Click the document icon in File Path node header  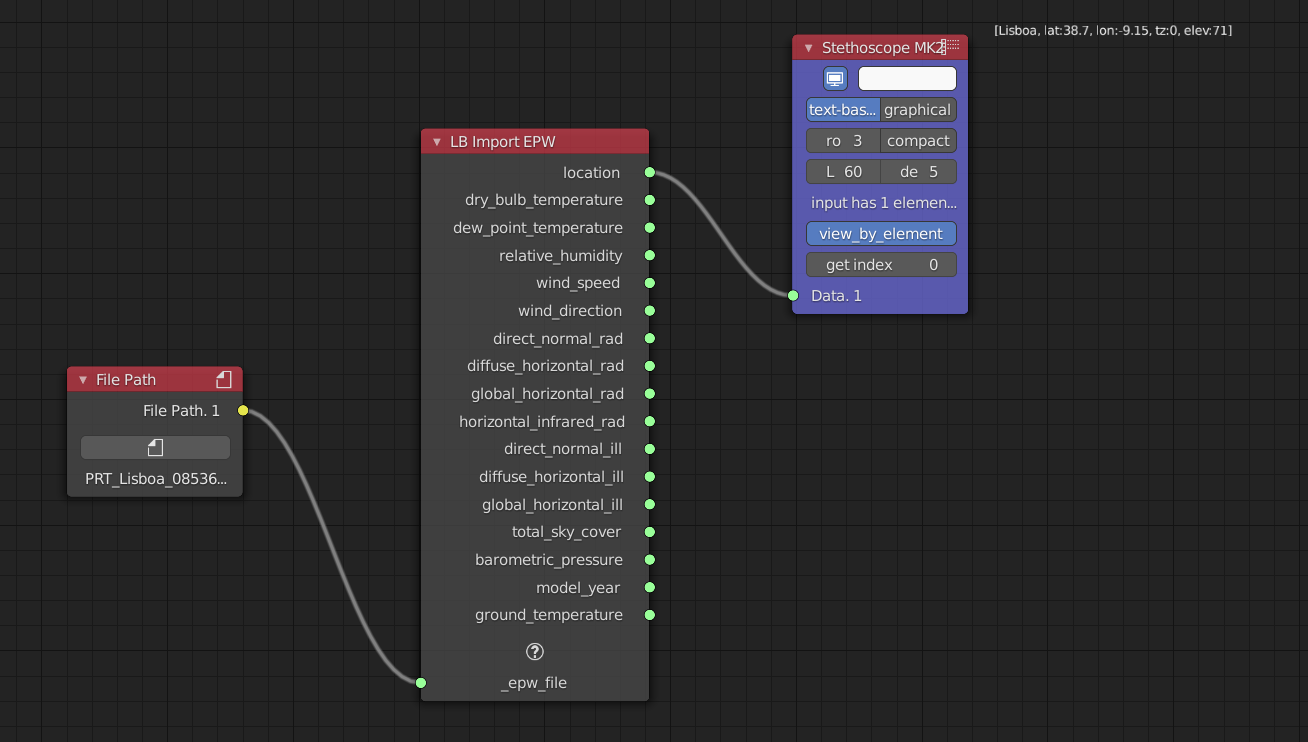225,379
